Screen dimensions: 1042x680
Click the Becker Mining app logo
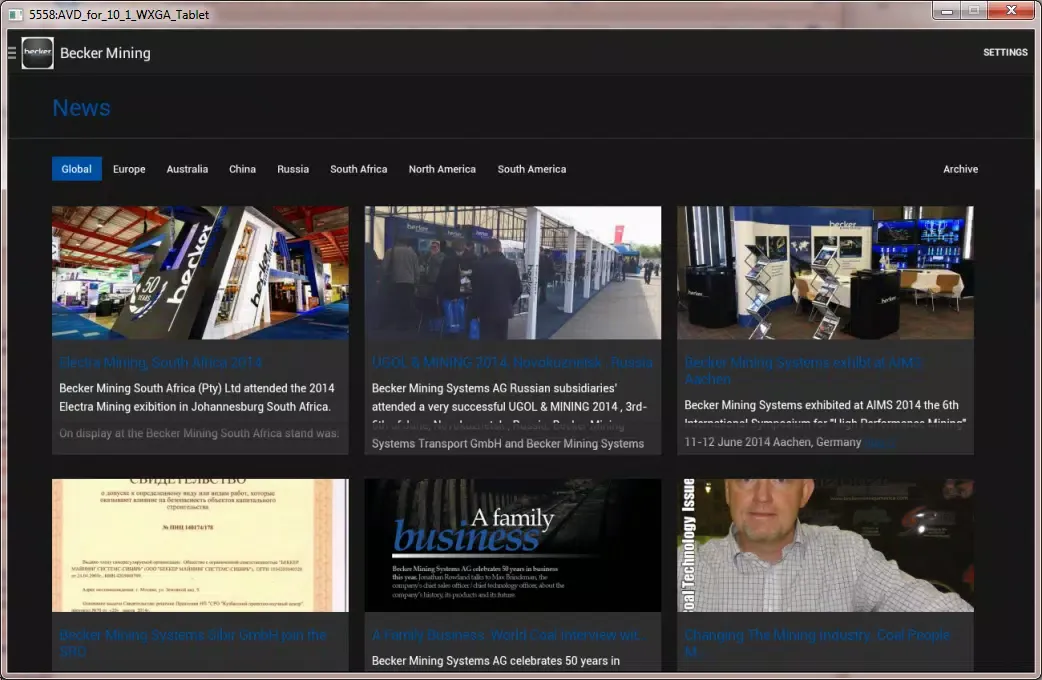(x=38, y=53)
